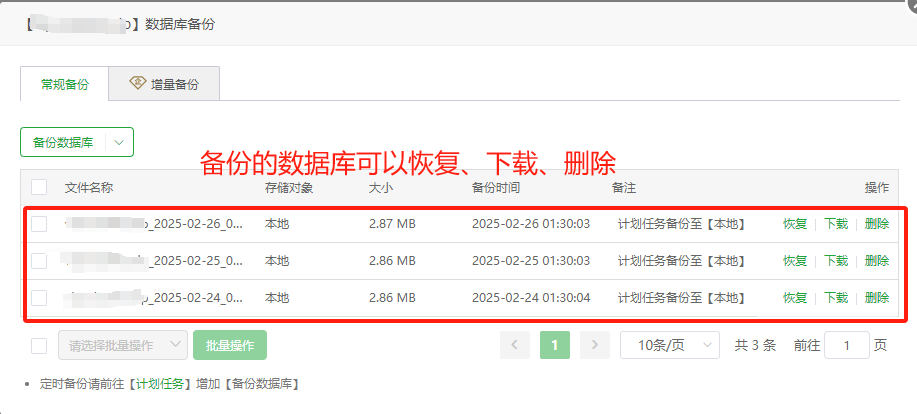Click the 备份数据库 button
Screen dimensions: 917x414
point(63,142)
